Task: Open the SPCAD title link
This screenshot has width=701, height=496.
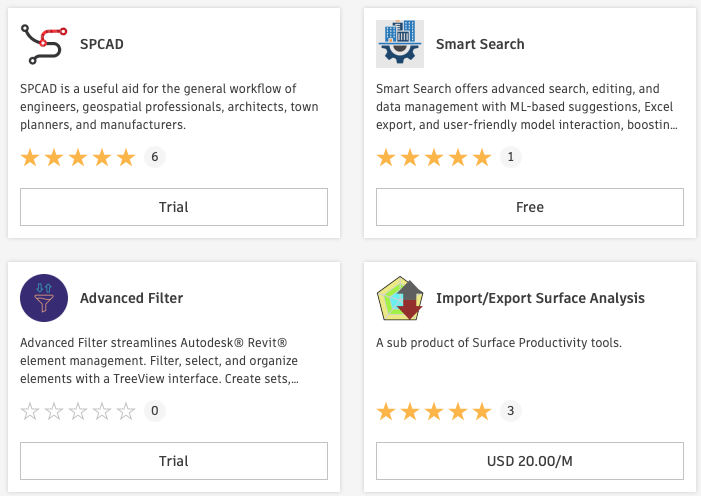Action: 102,44
